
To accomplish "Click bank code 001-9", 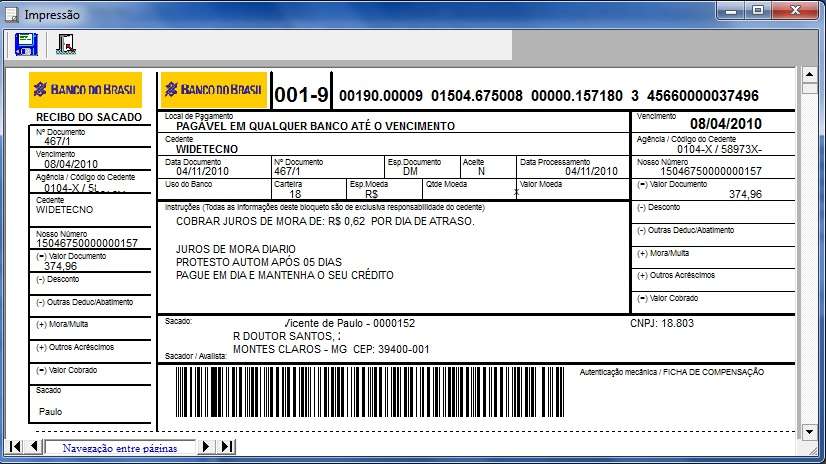I will (x=301, y=95).
